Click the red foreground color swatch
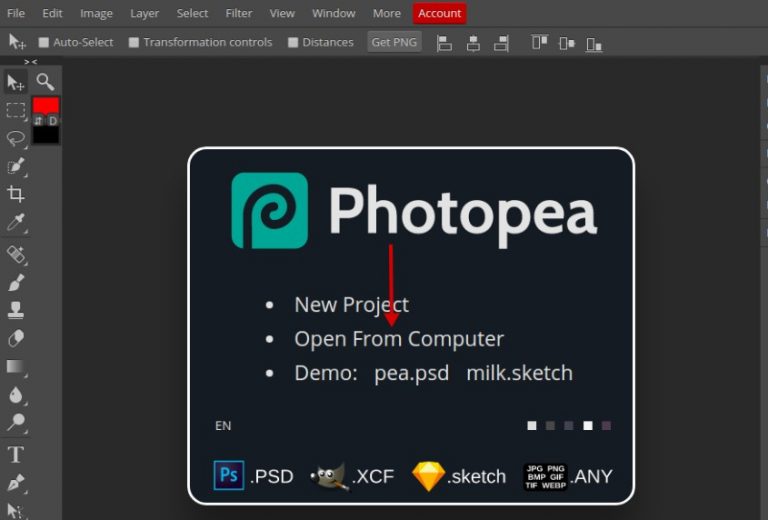 pyautogui.click(x=46, y=105)
